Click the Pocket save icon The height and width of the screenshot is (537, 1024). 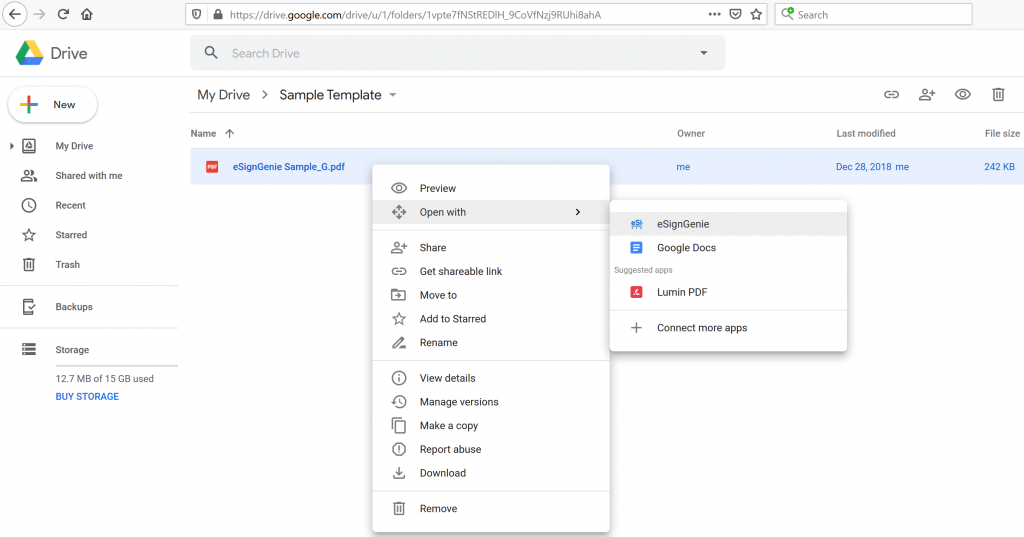point(735,14)
